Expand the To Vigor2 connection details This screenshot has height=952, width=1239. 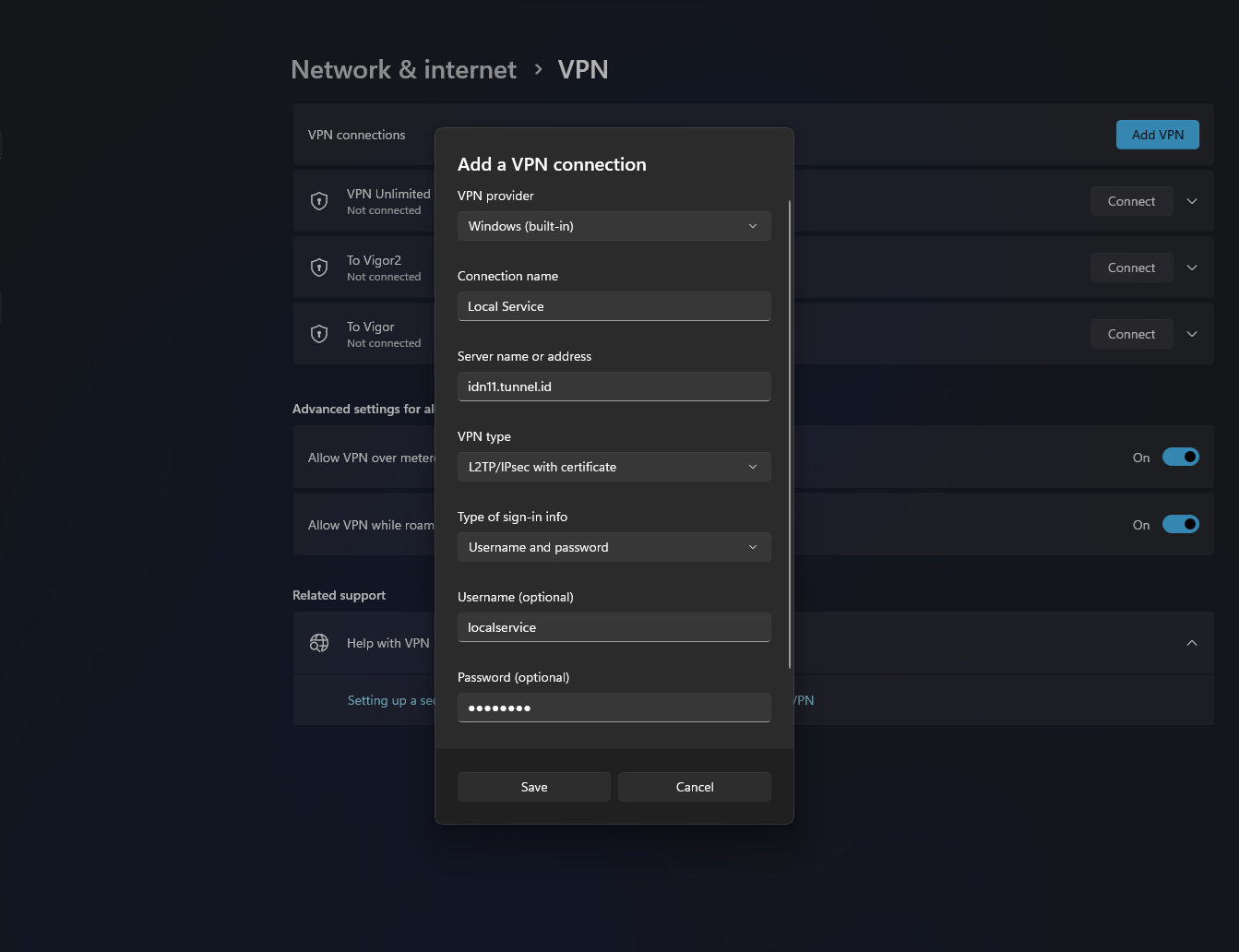click(1191, 267)
